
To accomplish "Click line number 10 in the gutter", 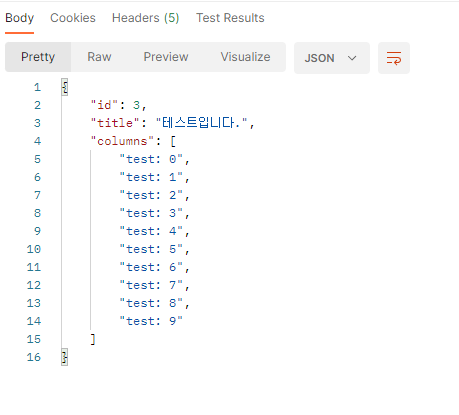I will (34, 249).
